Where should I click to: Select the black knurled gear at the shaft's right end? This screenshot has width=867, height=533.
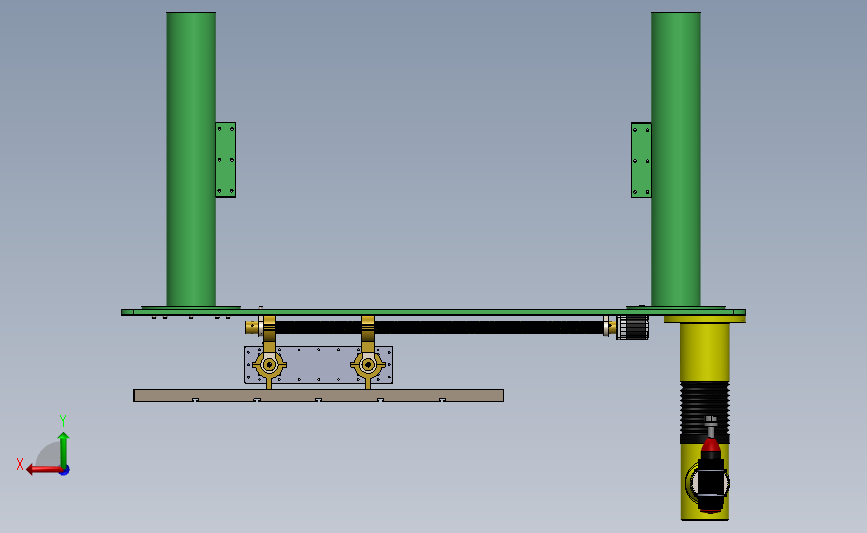(633, 327)
